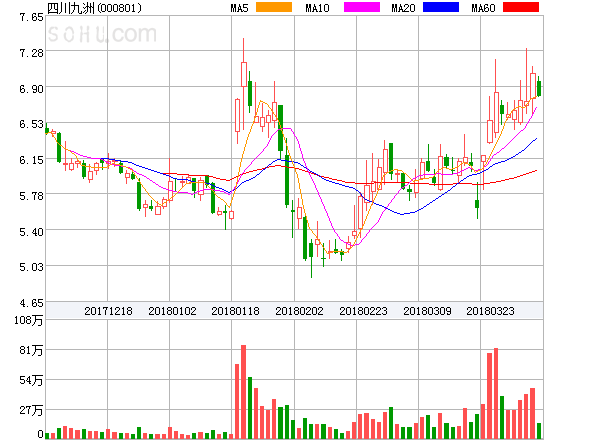The height and width of the screenshot is (440, 600).
Task: Click the last green candlestick on the chart
Action: 539,88
